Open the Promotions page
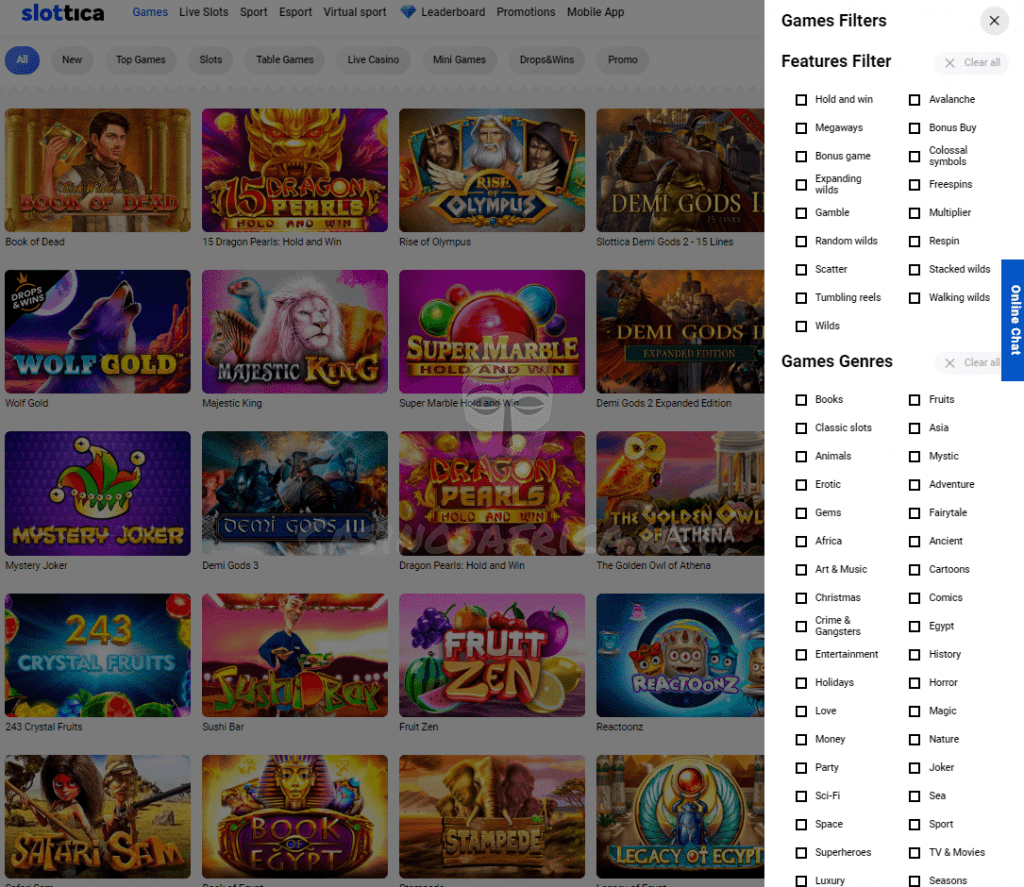Viewport: 1024px width, 887px height. point(526,12)
